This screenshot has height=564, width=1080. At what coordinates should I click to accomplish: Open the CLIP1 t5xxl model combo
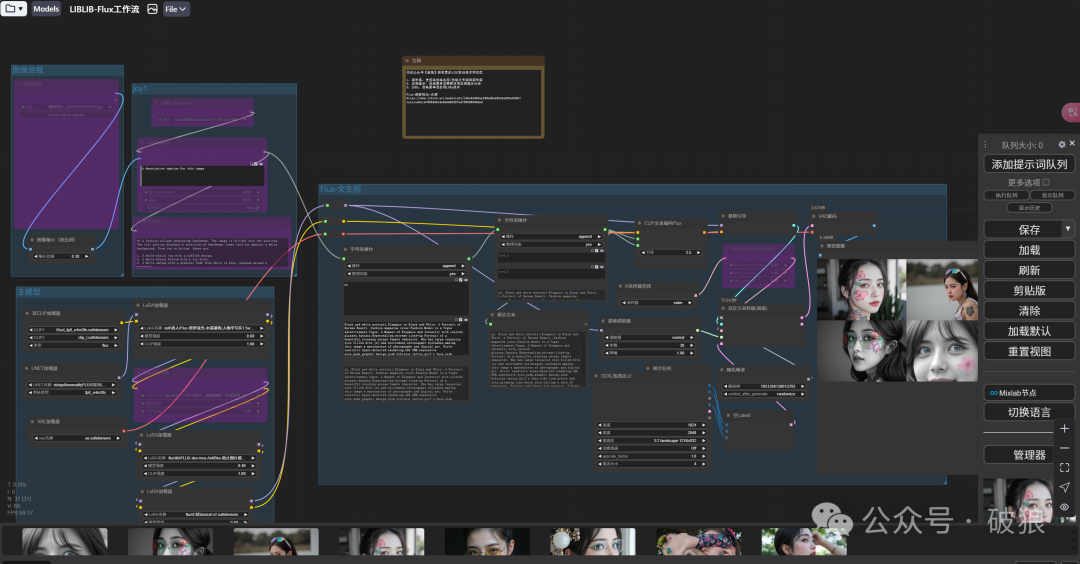72,330
